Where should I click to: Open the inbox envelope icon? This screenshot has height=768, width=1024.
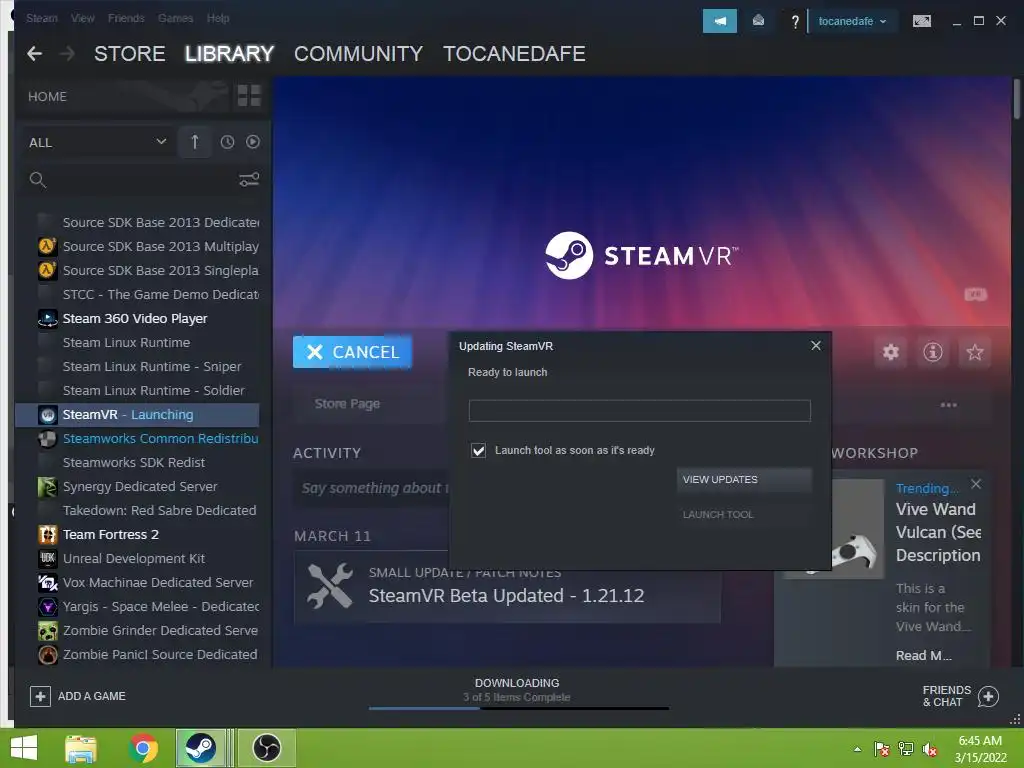click(758, 21)
